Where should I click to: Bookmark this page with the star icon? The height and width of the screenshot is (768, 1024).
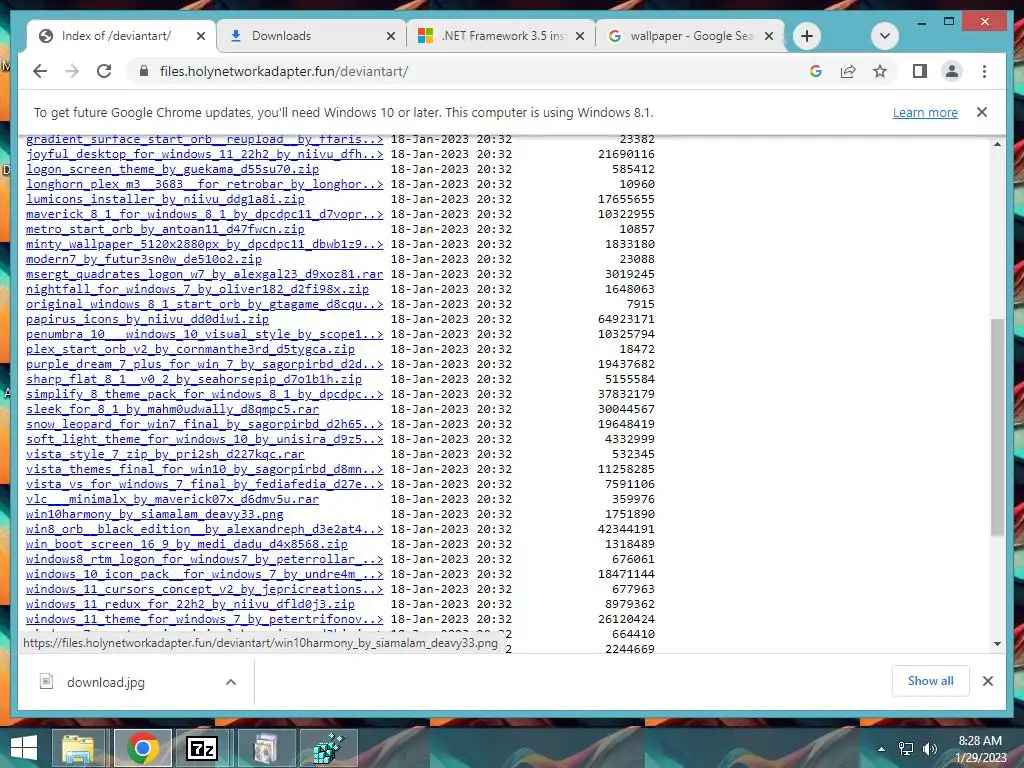tap(880, 71)
